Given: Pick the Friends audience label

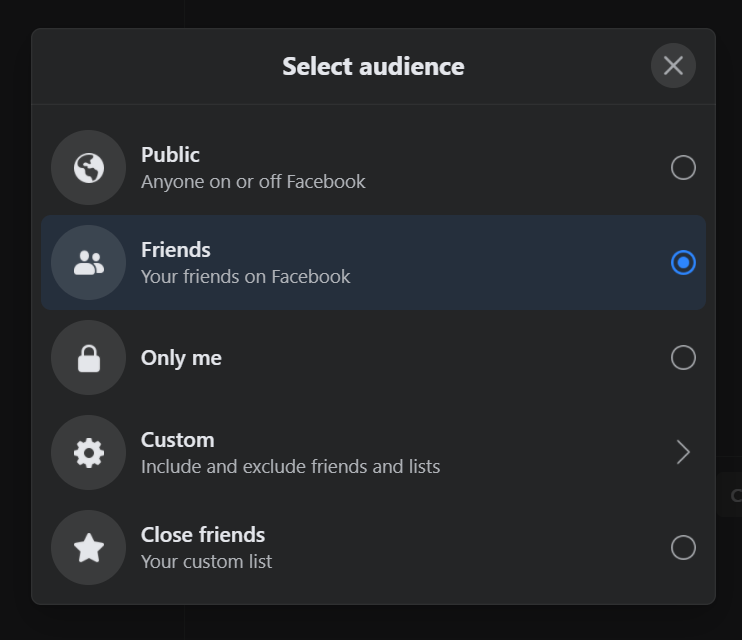Looking at the screenshot, I should click(176, 250).
